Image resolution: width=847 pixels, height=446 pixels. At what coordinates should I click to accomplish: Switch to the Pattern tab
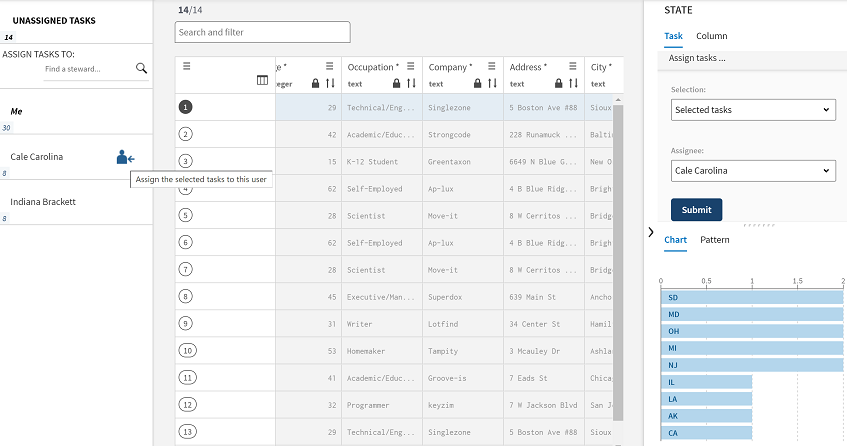[714, 240]
